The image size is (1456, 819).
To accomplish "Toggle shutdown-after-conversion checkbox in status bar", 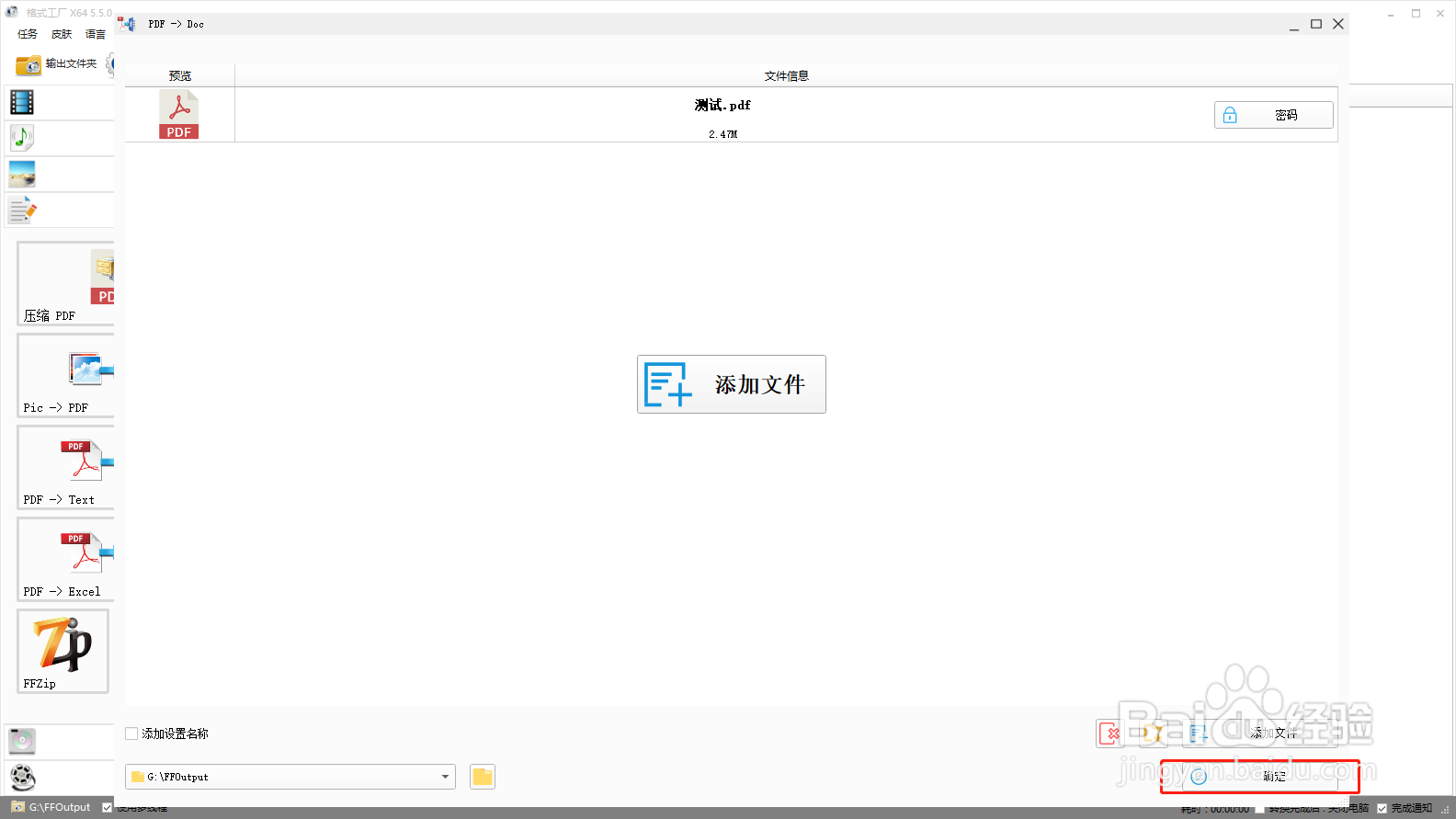I will (1260, 809).
